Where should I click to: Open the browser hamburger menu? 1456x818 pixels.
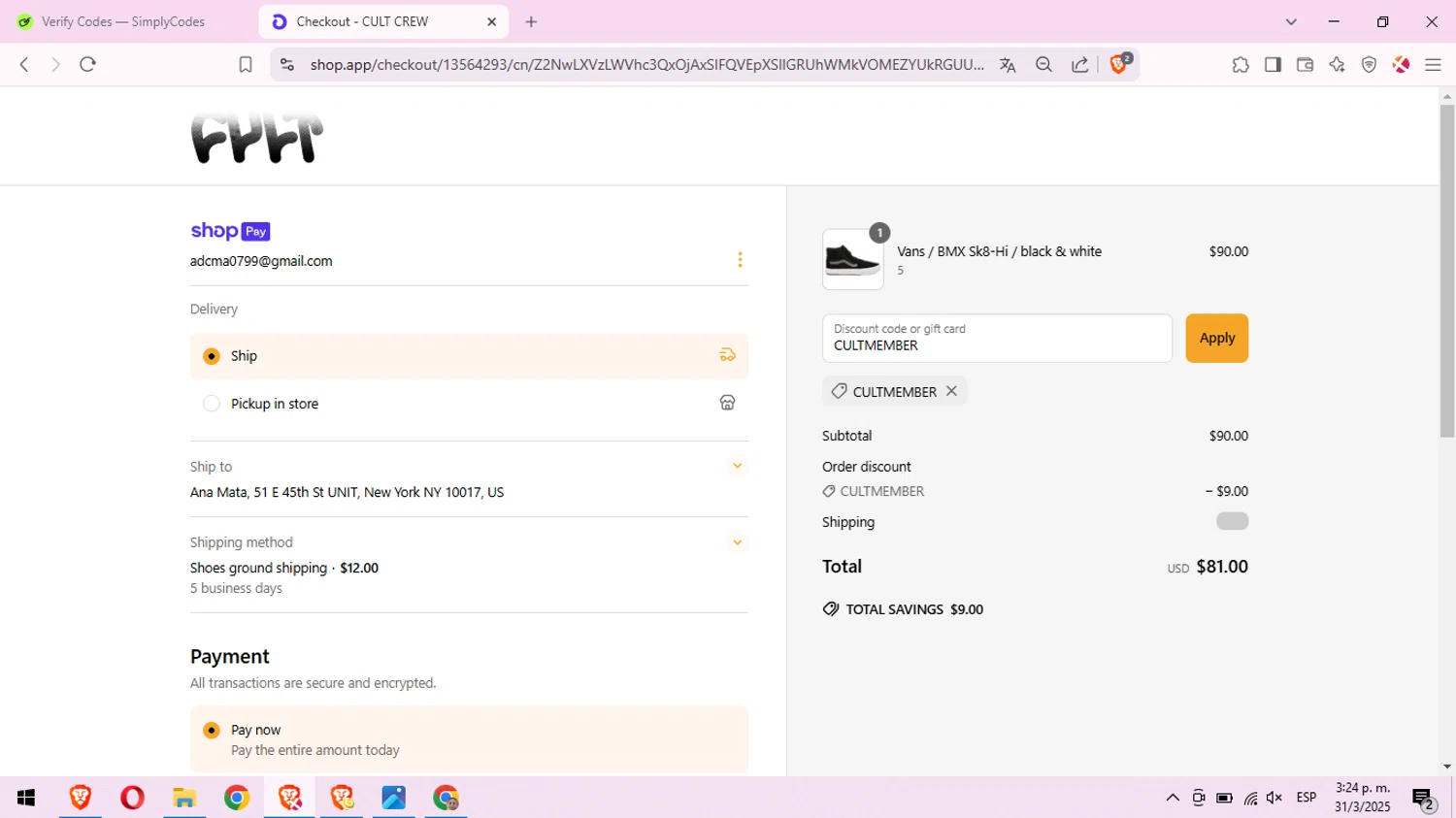[1433, 64]
